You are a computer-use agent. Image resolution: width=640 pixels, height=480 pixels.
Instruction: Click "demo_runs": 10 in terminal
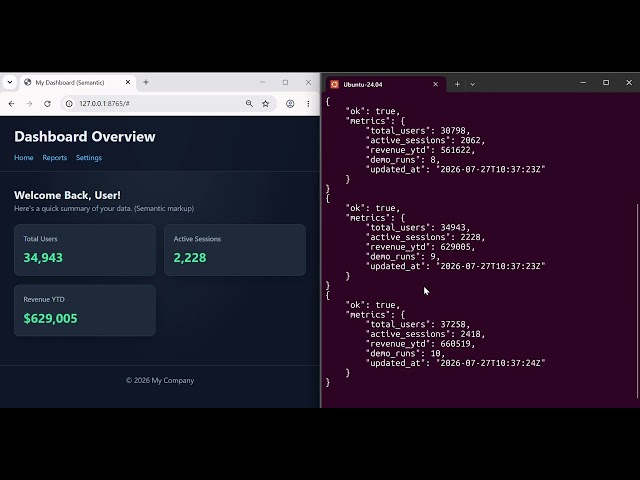(405, 353)
